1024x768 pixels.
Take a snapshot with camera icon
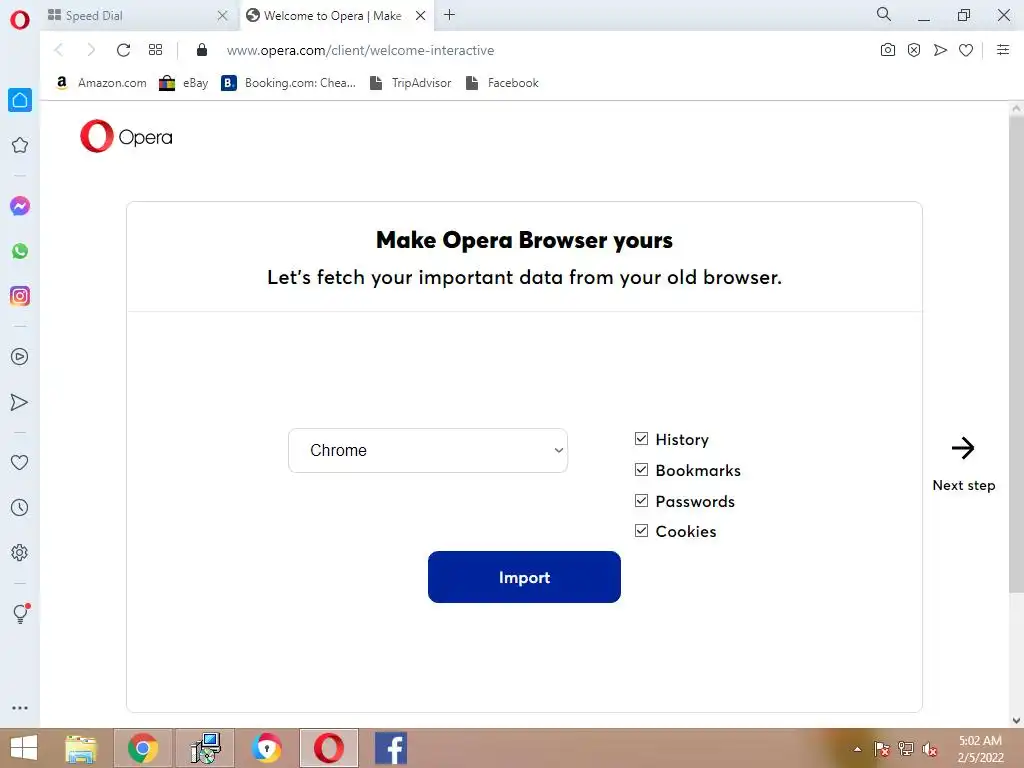(888, 50)
